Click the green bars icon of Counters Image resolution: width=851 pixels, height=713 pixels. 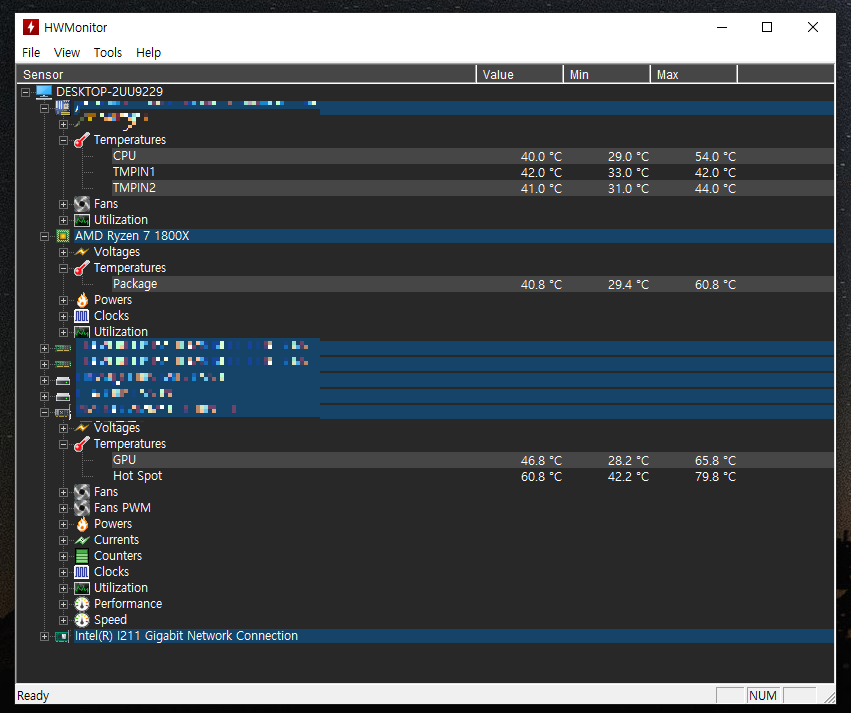click(x=81, y=556)
